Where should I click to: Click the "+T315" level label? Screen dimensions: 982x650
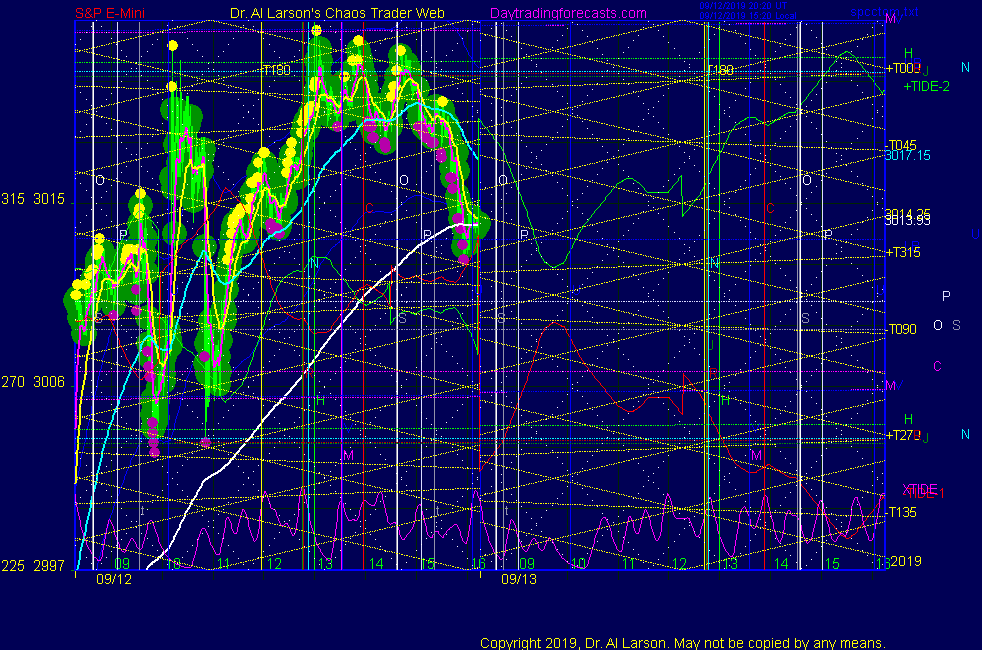(902, 252)
